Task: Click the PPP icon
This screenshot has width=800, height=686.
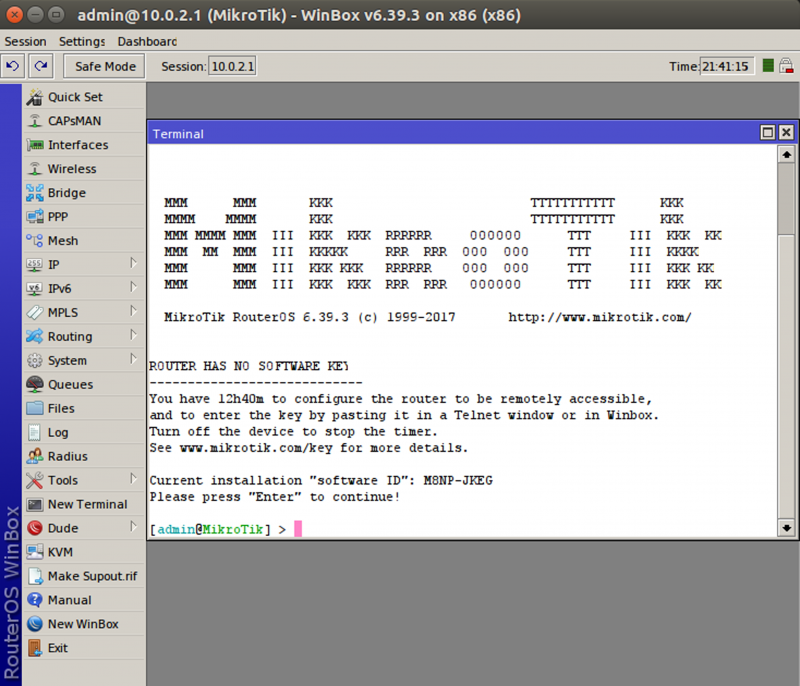Action: [35, 217]
